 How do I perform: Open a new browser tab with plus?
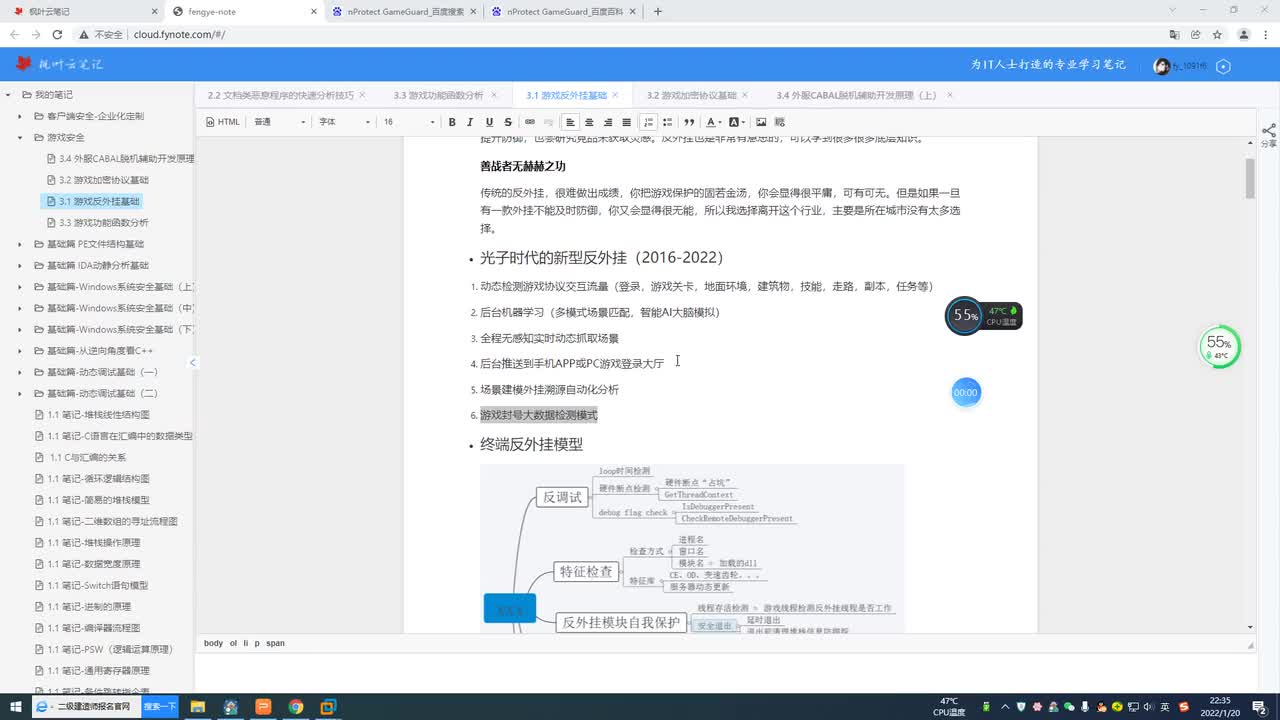[657, 12]
